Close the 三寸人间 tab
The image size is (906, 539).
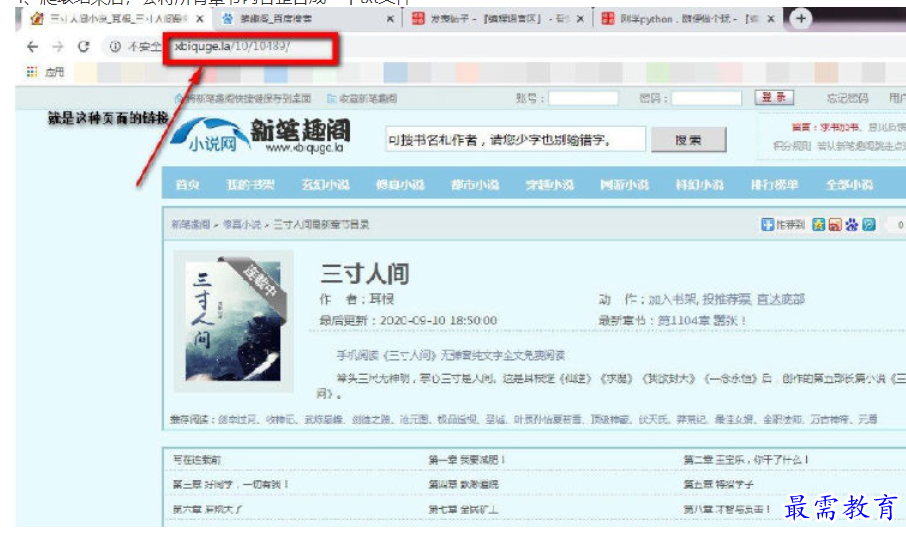(200, 19)
